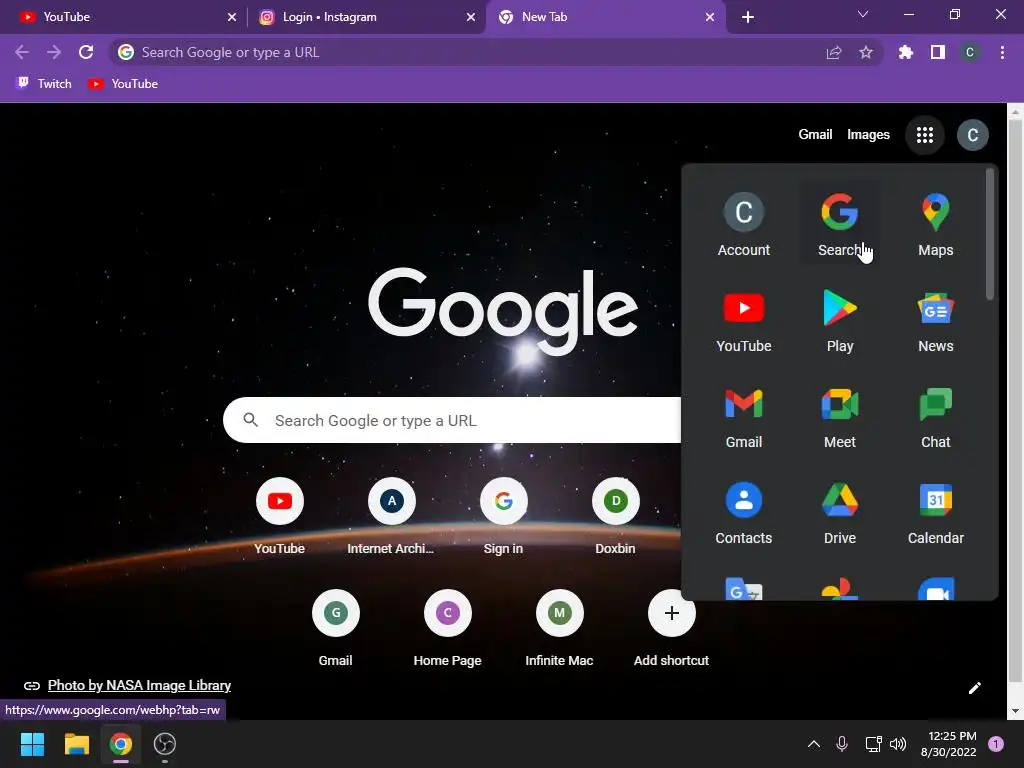Open Account in the Google apps panel
1024x768 pixels.
(743, 224)
